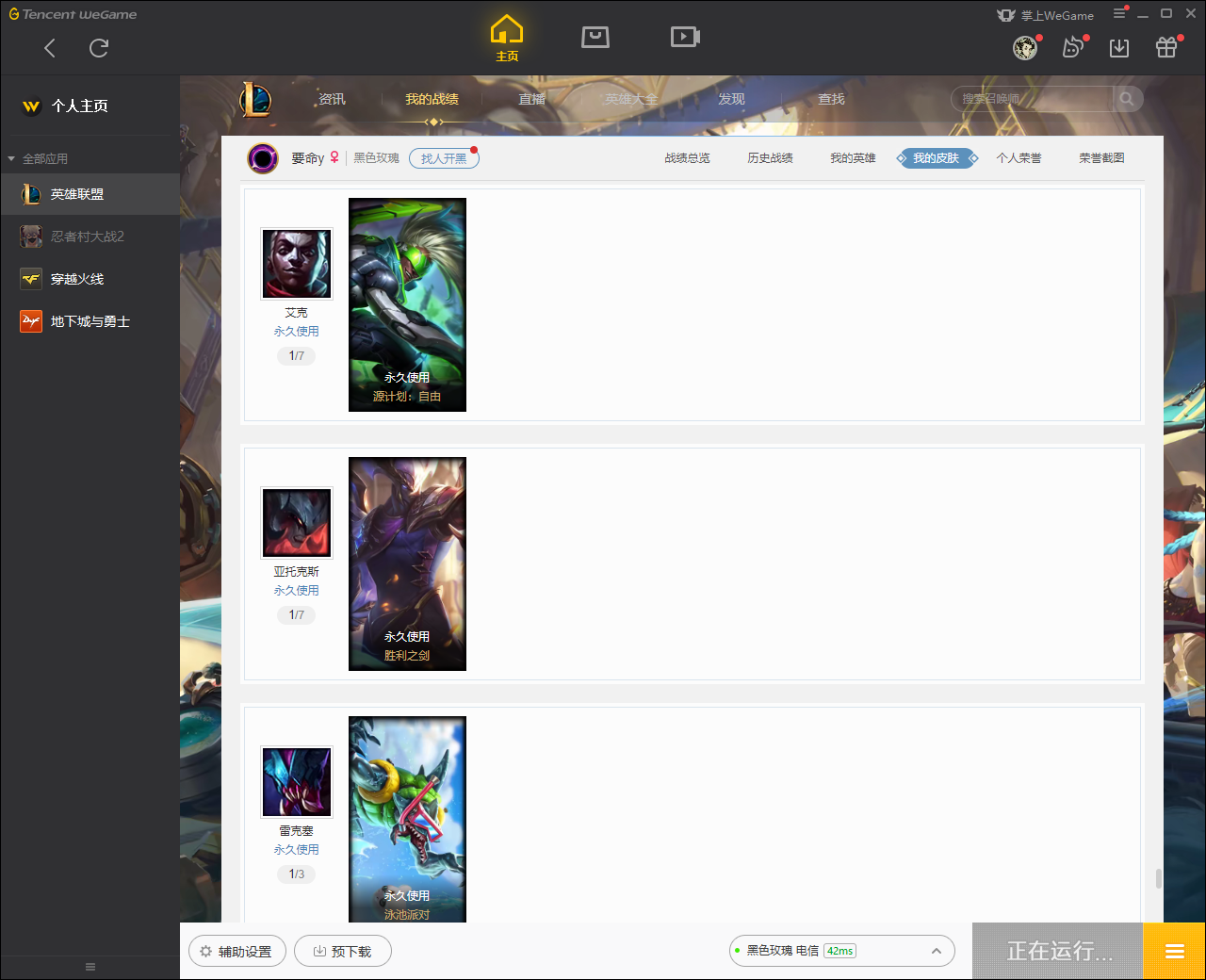Click the 辅助设置 button
This screenshot has height=980, width=1206.
(236, 952)
